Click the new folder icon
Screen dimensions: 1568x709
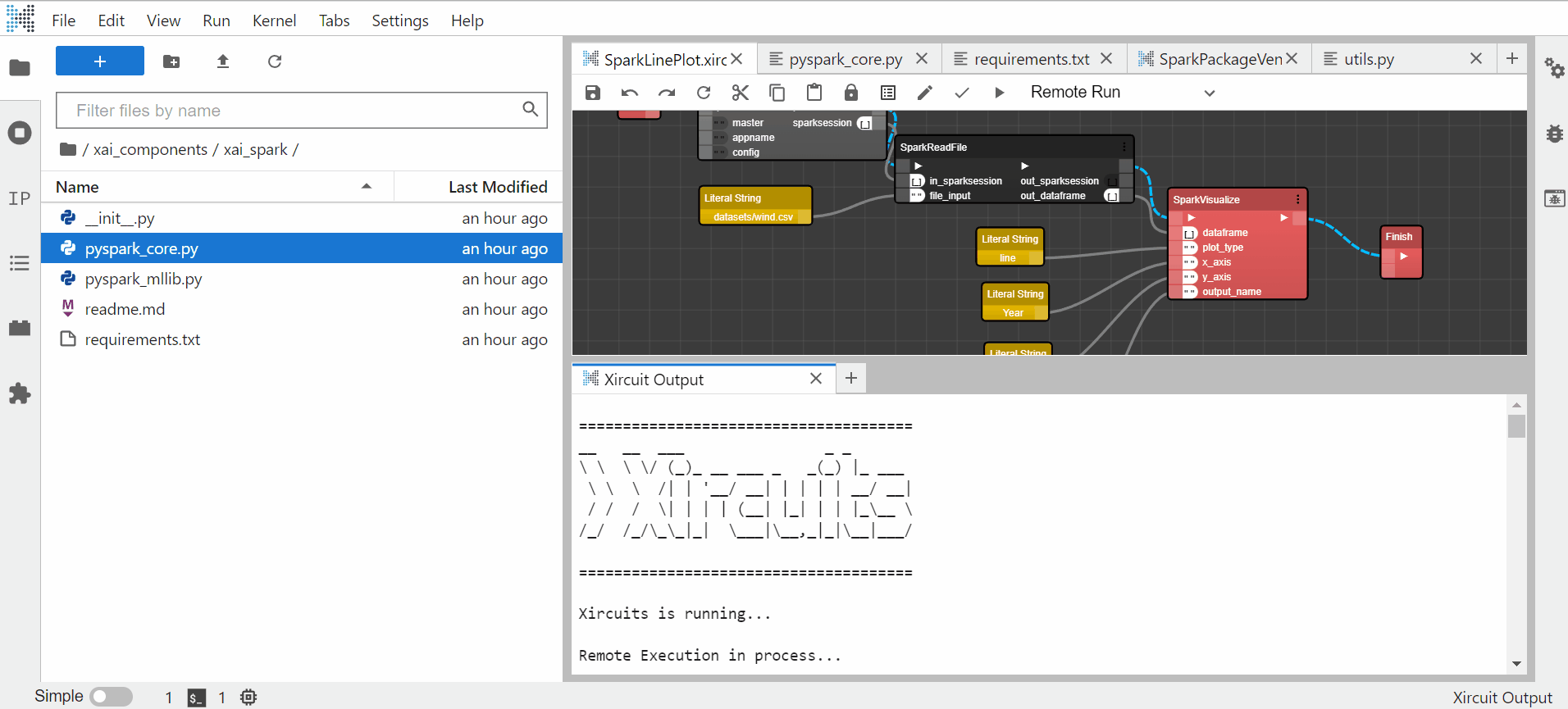(x=171, y=61)
